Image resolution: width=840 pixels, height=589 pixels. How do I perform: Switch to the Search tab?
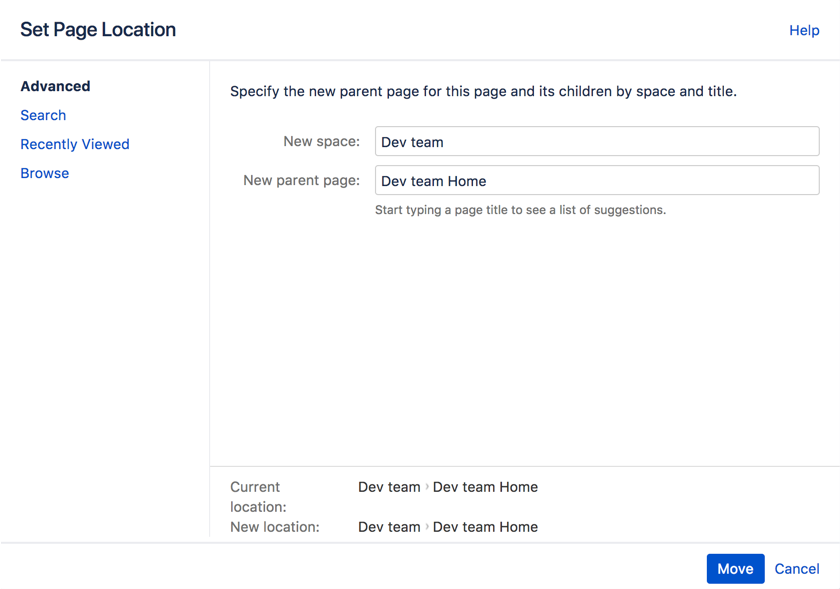(x=43, y=115)
